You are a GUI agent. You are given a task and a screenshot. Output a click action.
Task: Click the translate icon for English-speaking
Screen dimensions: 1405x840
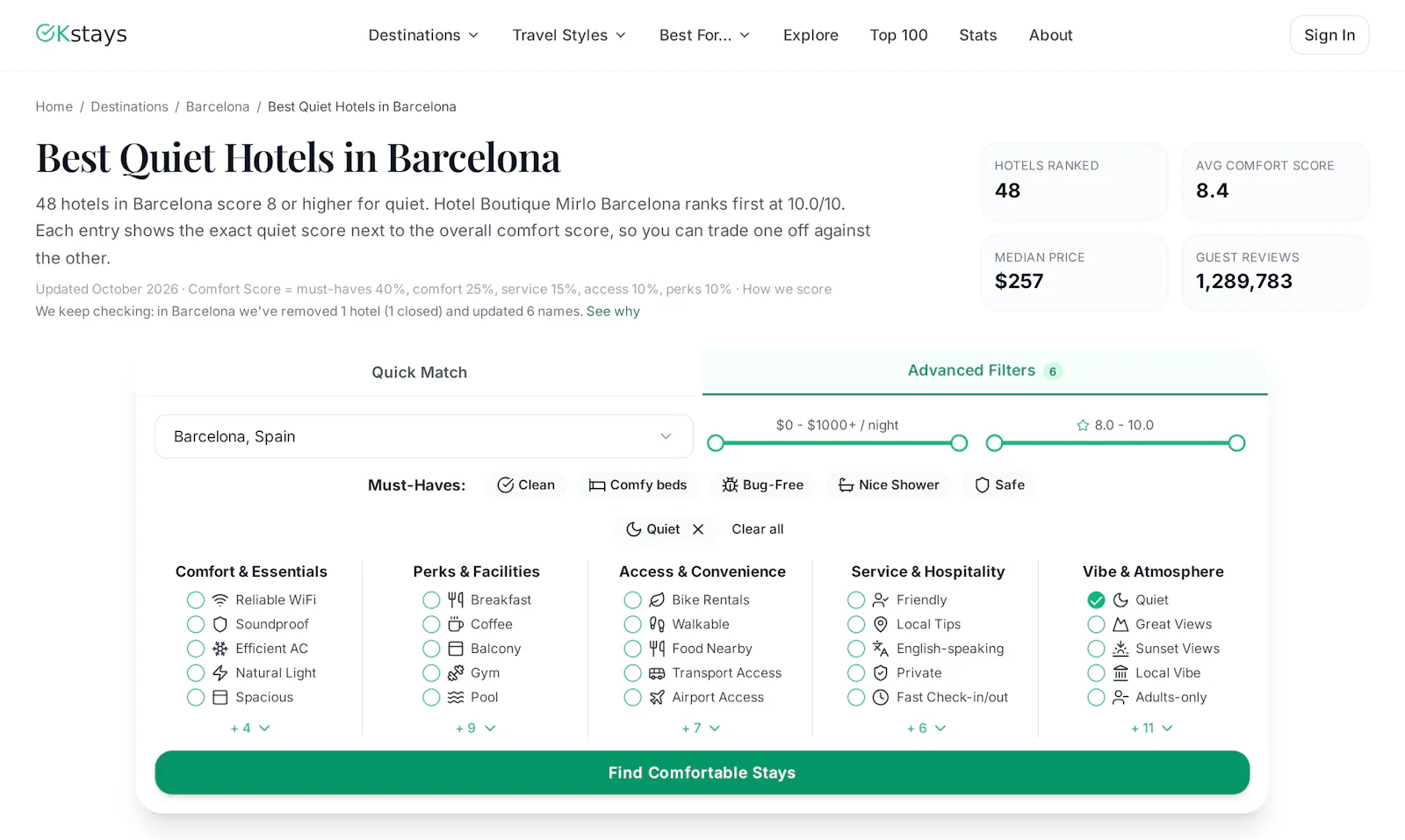pyautogui.click(x=881, y=649)
